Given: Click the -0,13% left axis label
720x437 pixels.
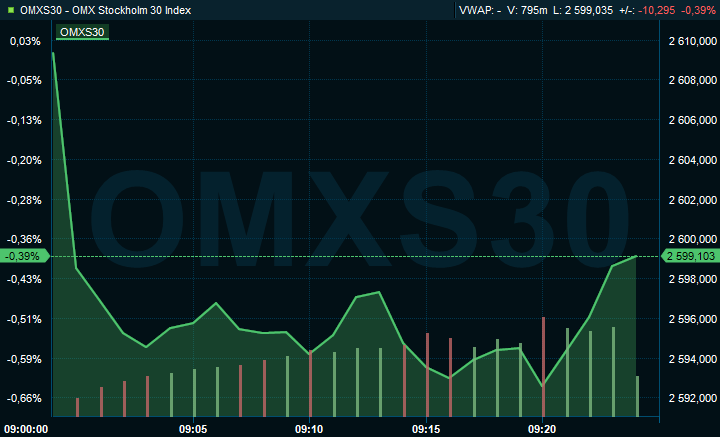Looking at the screenshot, I should pyautogui.click(x=24, y=120).
